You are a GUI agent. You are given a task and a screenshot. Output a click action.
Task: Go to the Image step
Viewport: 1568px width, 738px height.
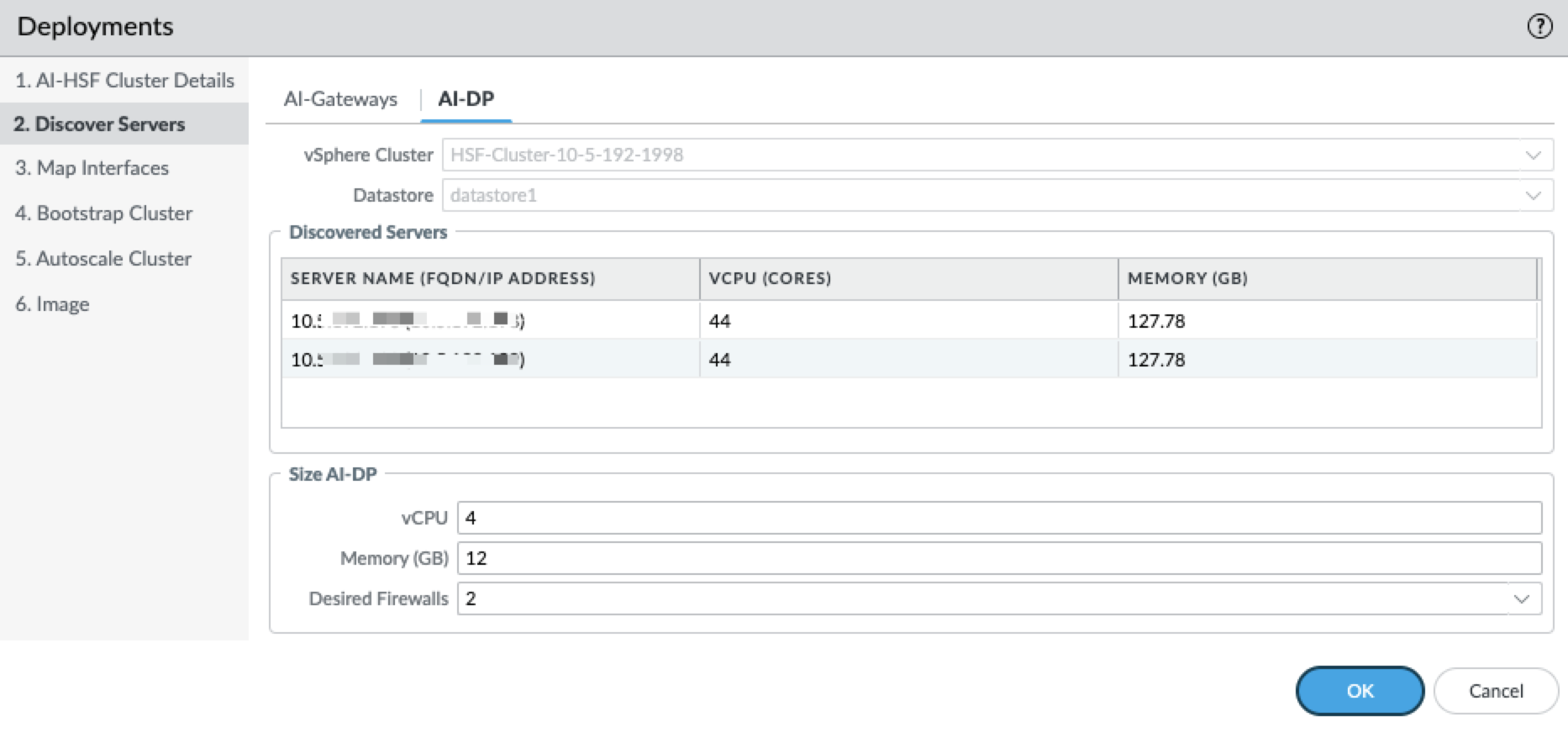pyautogui.click(x=52, y=304)
